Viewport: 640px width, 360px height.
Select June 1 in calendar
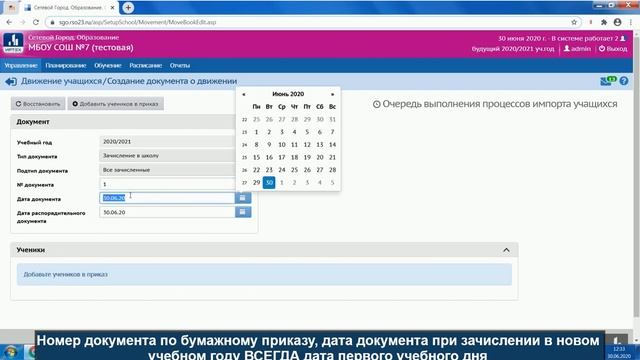pyautogui.click(x=256, y=132)
